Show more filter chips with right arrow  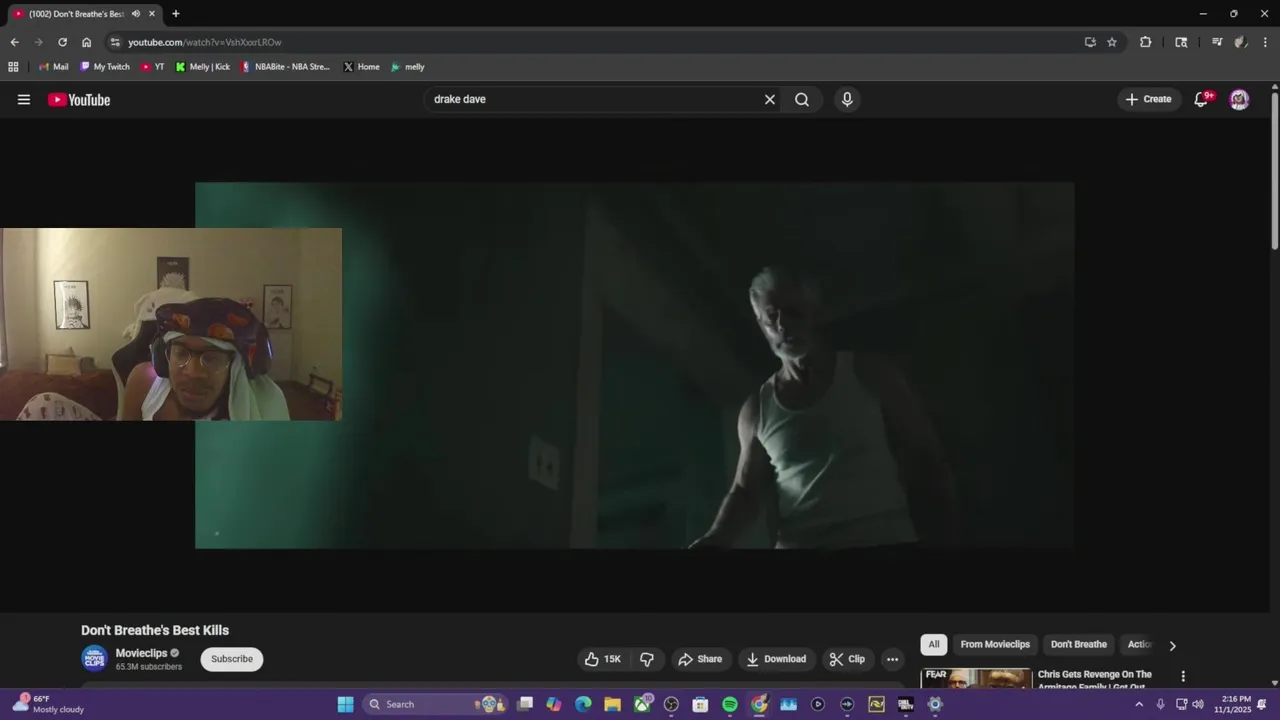click(1172, 645)
